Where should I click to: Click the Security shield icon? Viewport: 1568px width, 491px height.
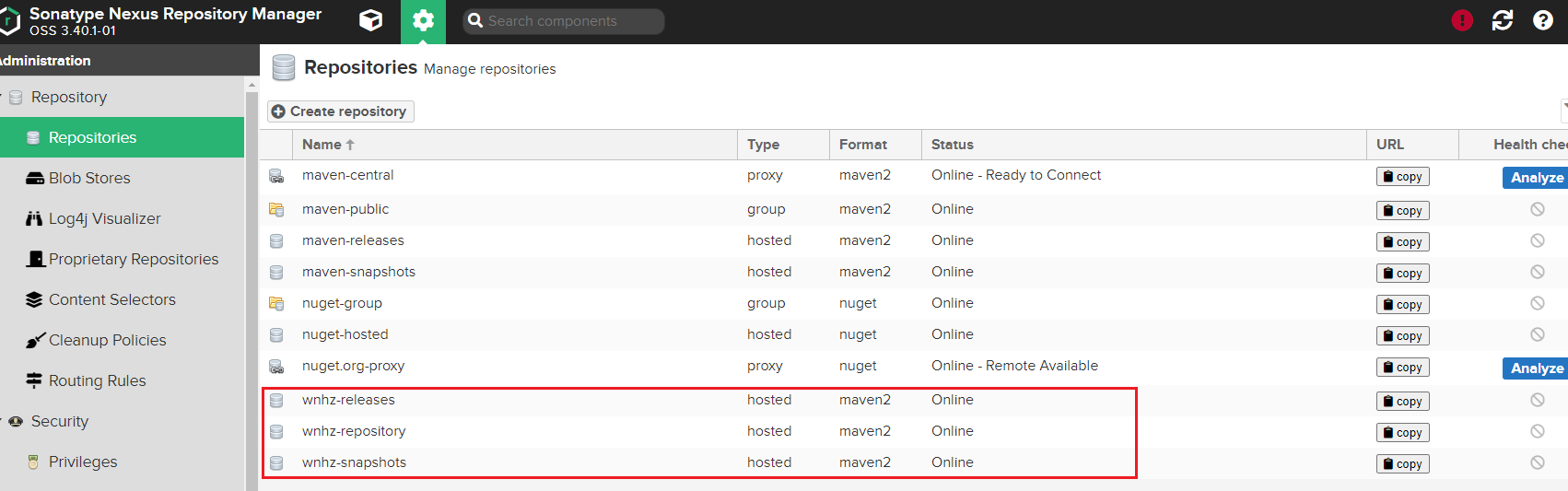click(16, 421)
